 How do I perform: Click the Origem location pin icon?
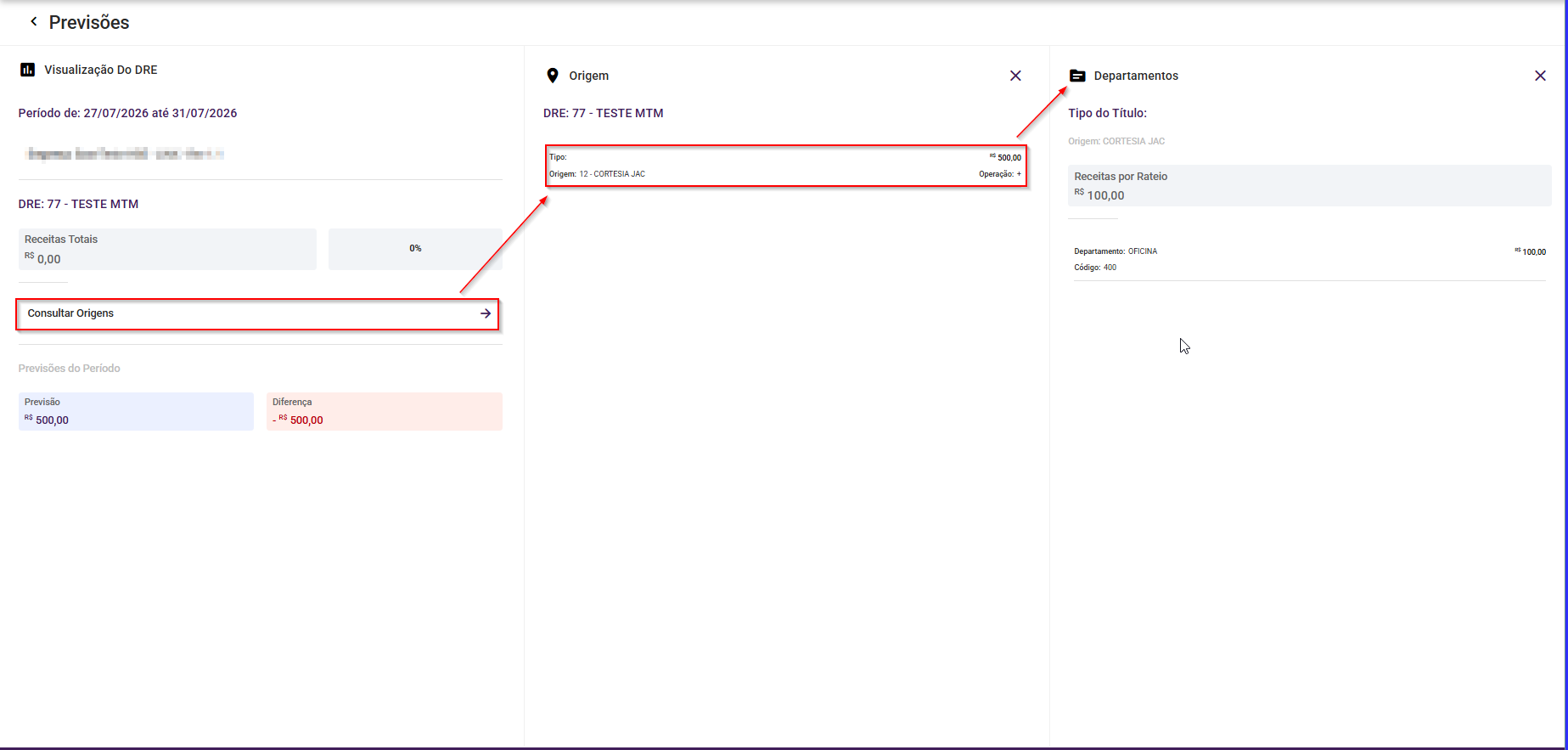[x=553, y=76]
